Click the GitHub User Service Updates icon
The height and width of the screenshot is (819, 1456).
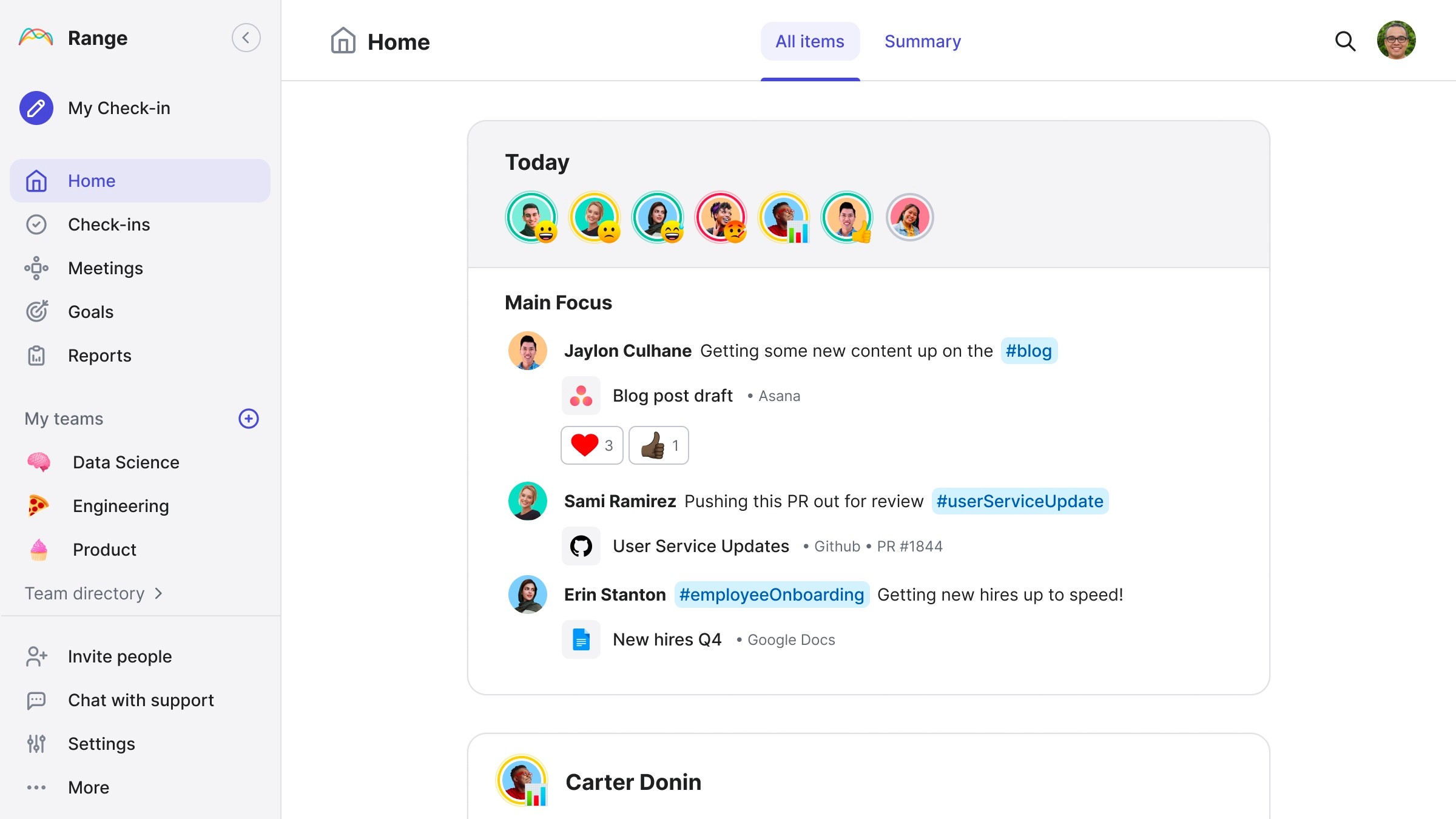tap(581, 546)
